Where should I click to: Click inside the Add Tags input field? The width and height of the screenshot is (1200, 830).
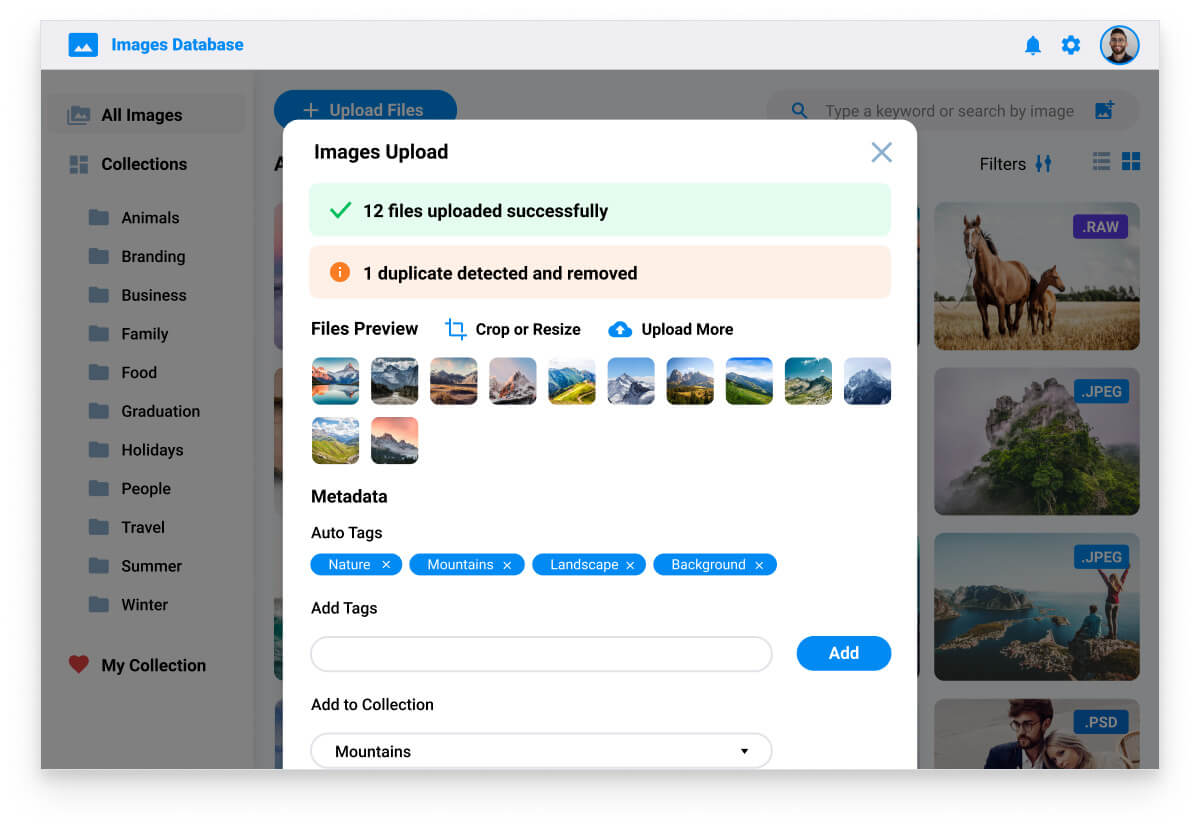pos(541,654)
